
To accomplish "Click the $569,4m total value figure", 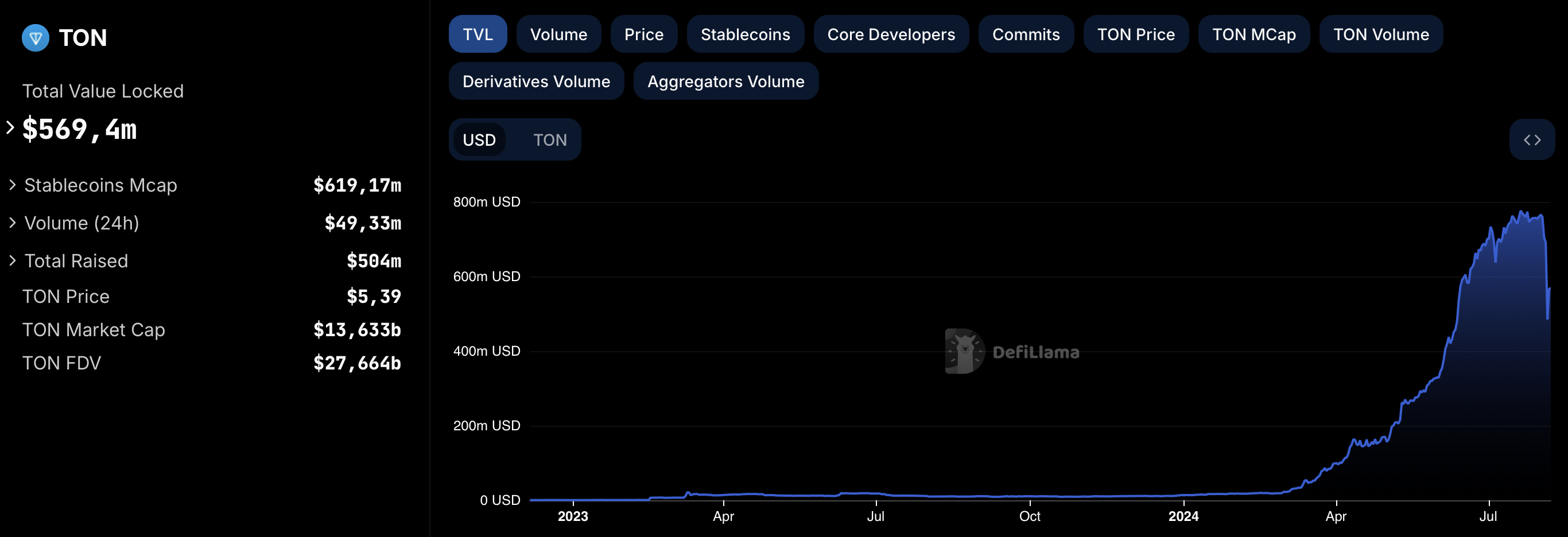I will click(80, 129).
